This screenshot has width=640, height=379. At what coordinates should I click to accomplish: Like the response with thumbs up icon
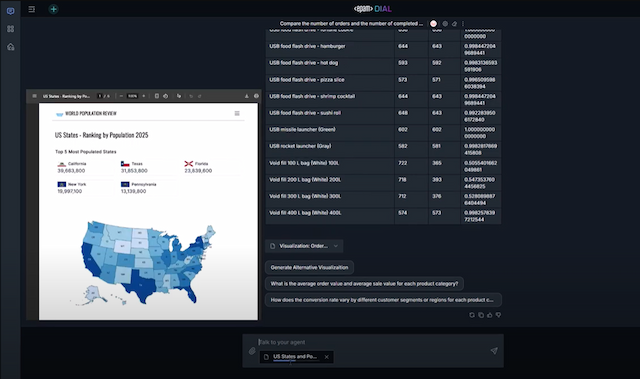(489, 315)
